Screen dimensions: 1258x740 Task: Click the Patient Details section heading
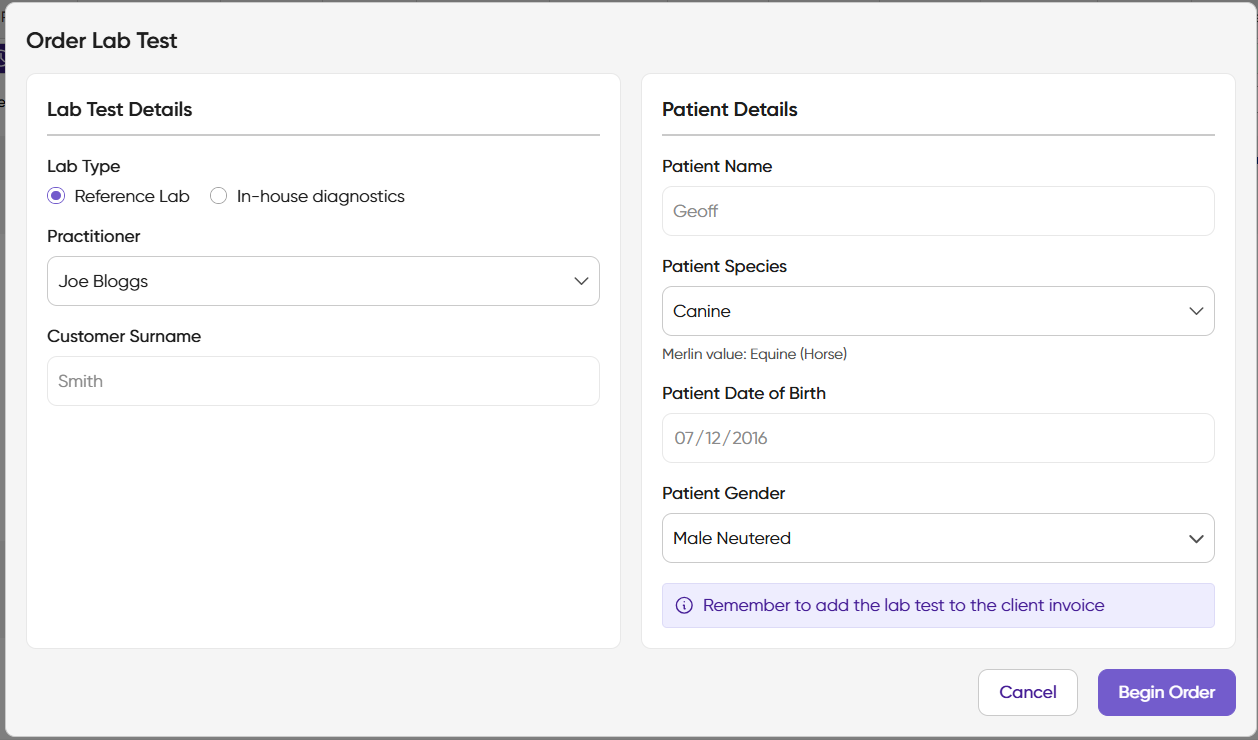pyautogui.click(x=730, y=109)
